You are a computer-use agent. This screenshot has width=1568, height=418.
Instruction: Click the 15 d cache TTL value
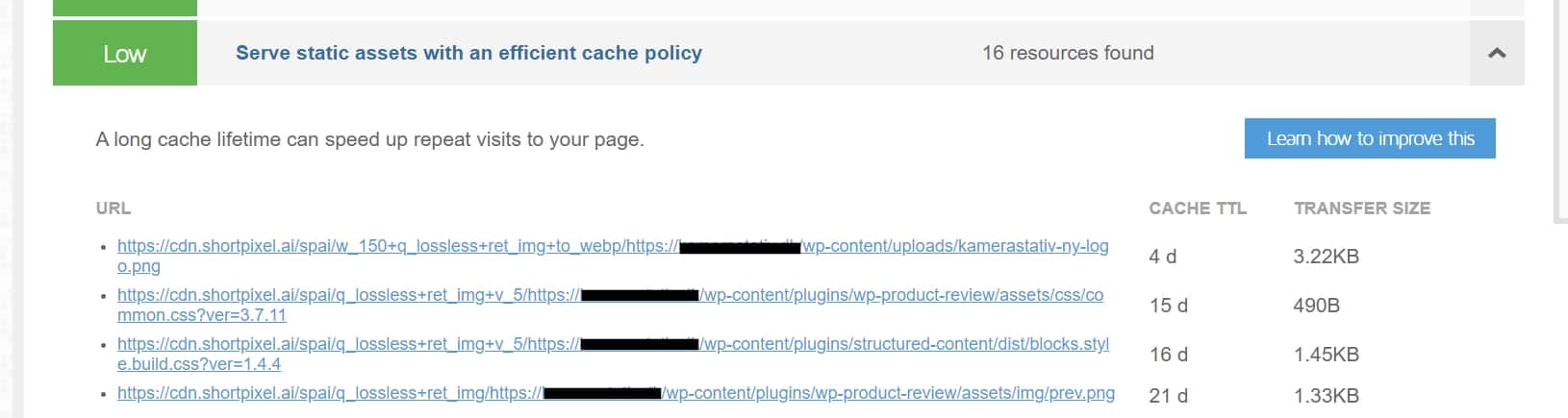coord(1168,306)
